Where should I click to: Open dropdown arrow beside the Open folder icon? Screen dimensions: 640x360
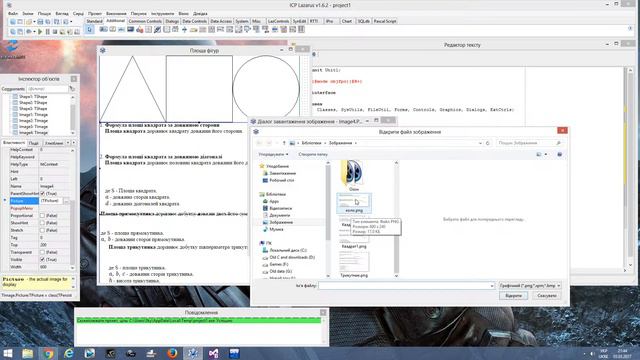(34, 21)
